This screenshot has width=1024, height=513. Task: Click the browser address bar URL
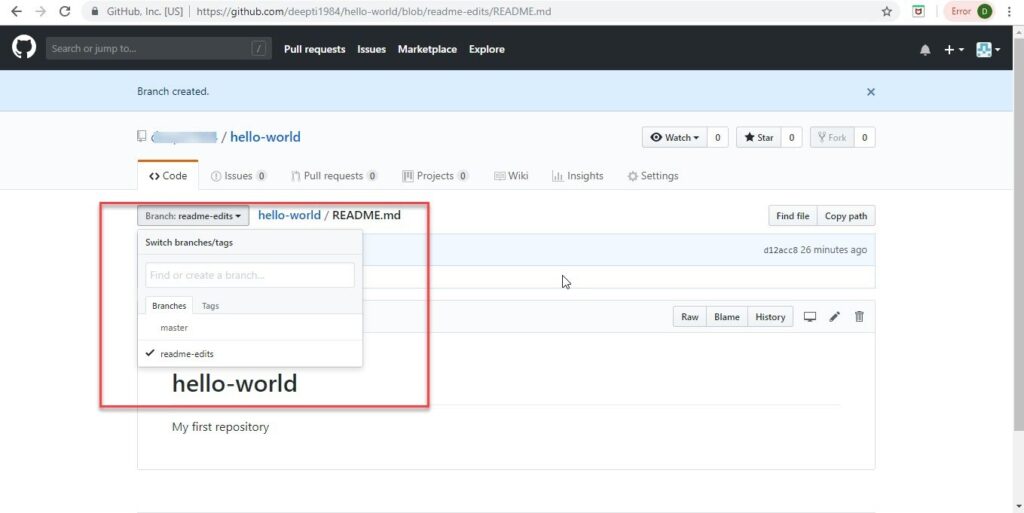pyautogui.click(x=374, y=11)
